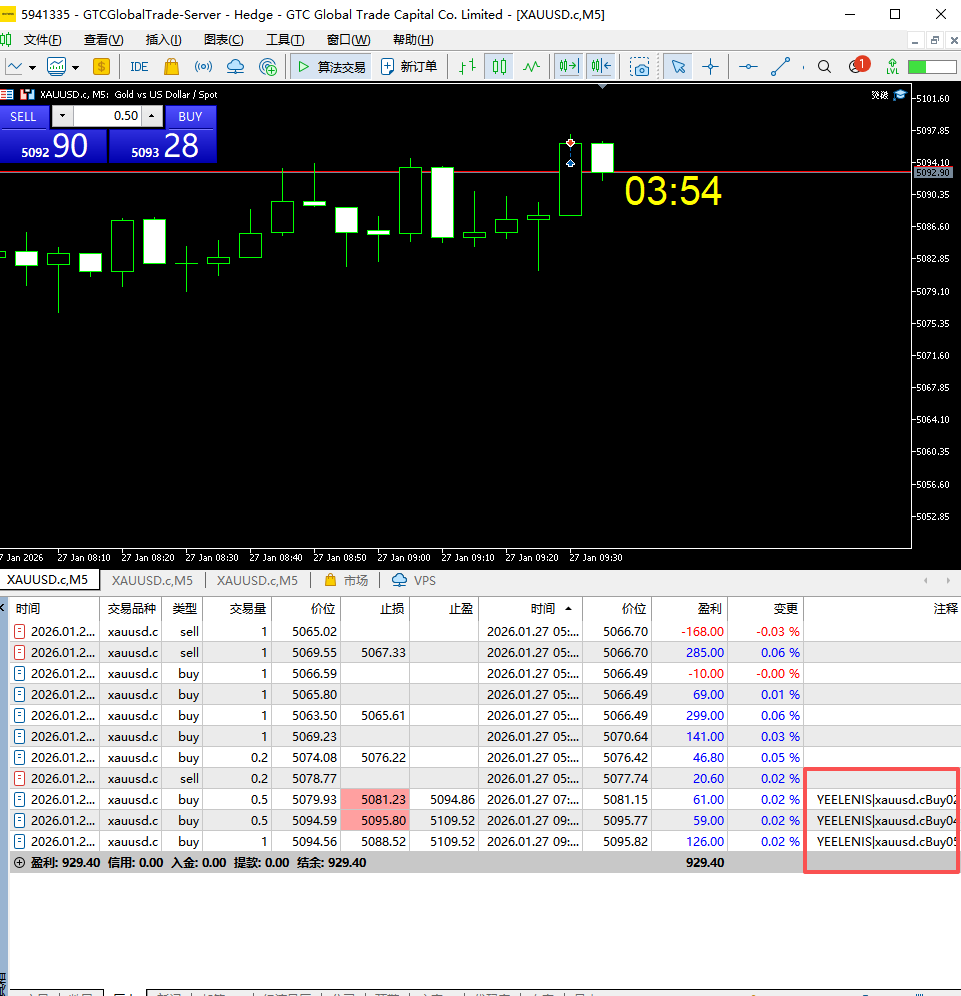Select the standard cursor tool

point(678,67)
